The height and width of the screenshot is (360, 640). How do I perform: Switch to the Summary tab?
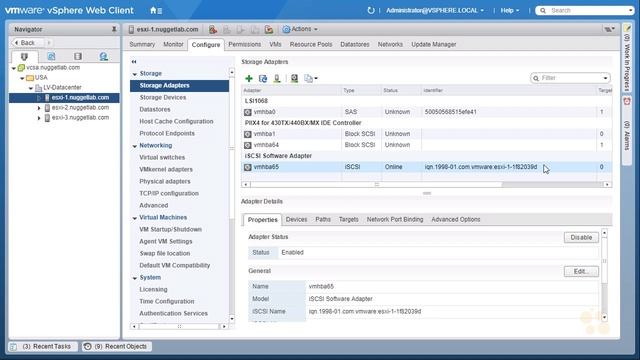tap(142, 44)
